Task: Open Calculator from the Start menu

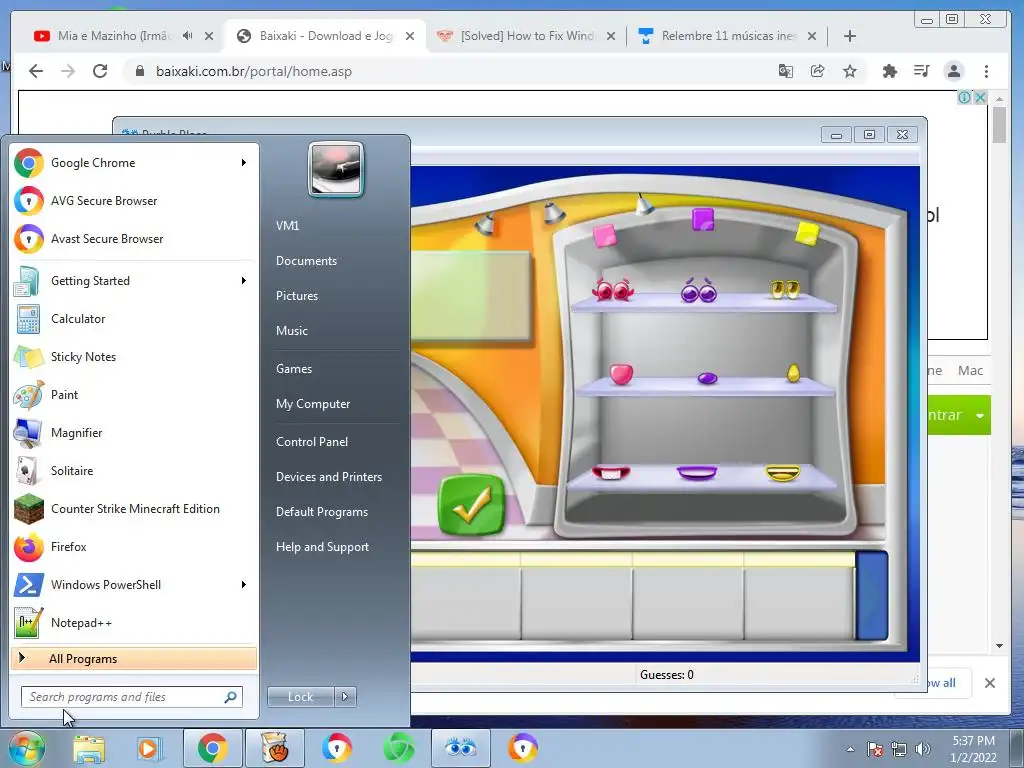Action: pos(134,319)
